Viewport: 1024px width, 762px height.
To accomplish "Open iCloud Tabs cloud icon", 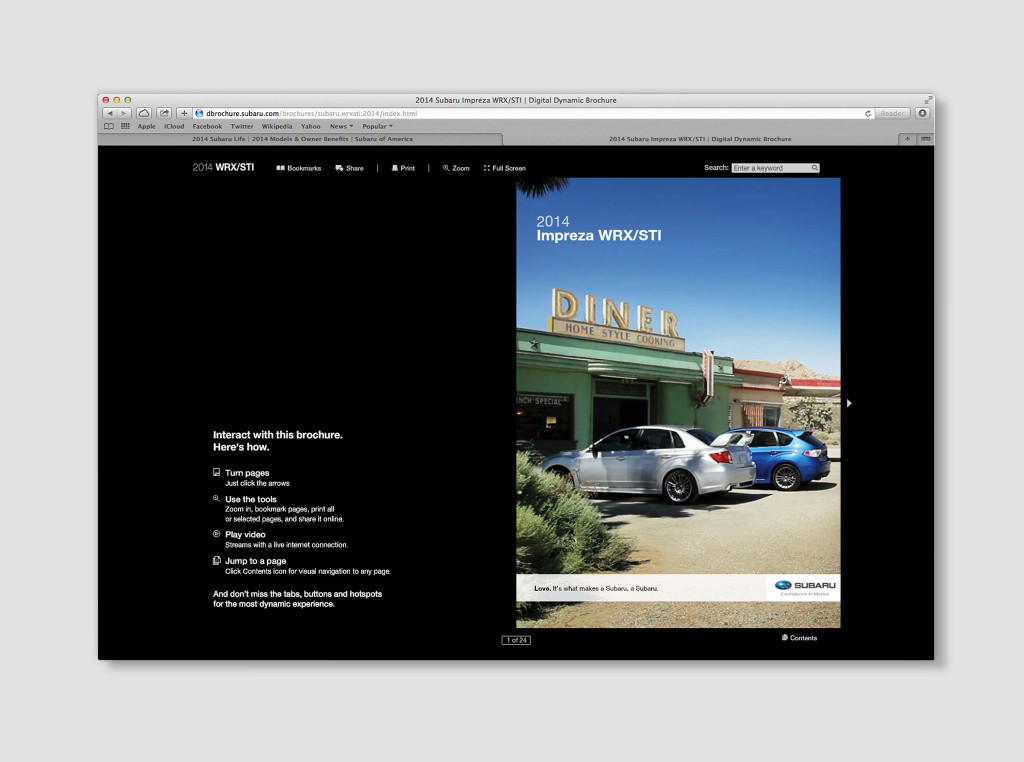I will (x=144, y=113).
